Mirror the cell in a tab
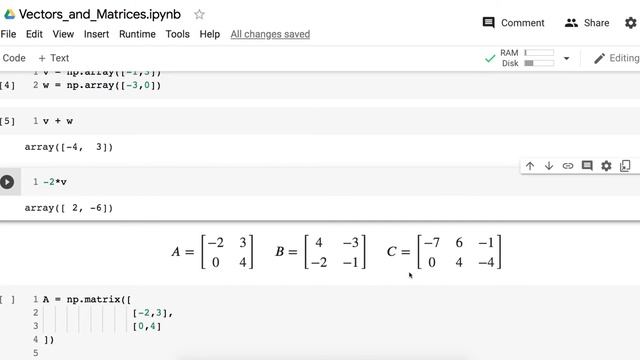 tap(625, 166)
